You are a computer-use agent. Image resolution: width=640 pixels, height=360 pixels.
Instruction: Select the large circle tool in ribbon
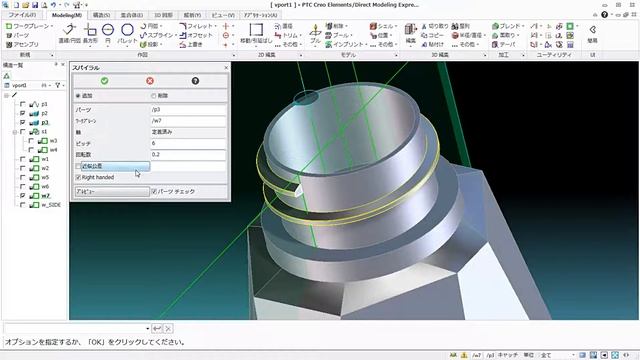127,33
